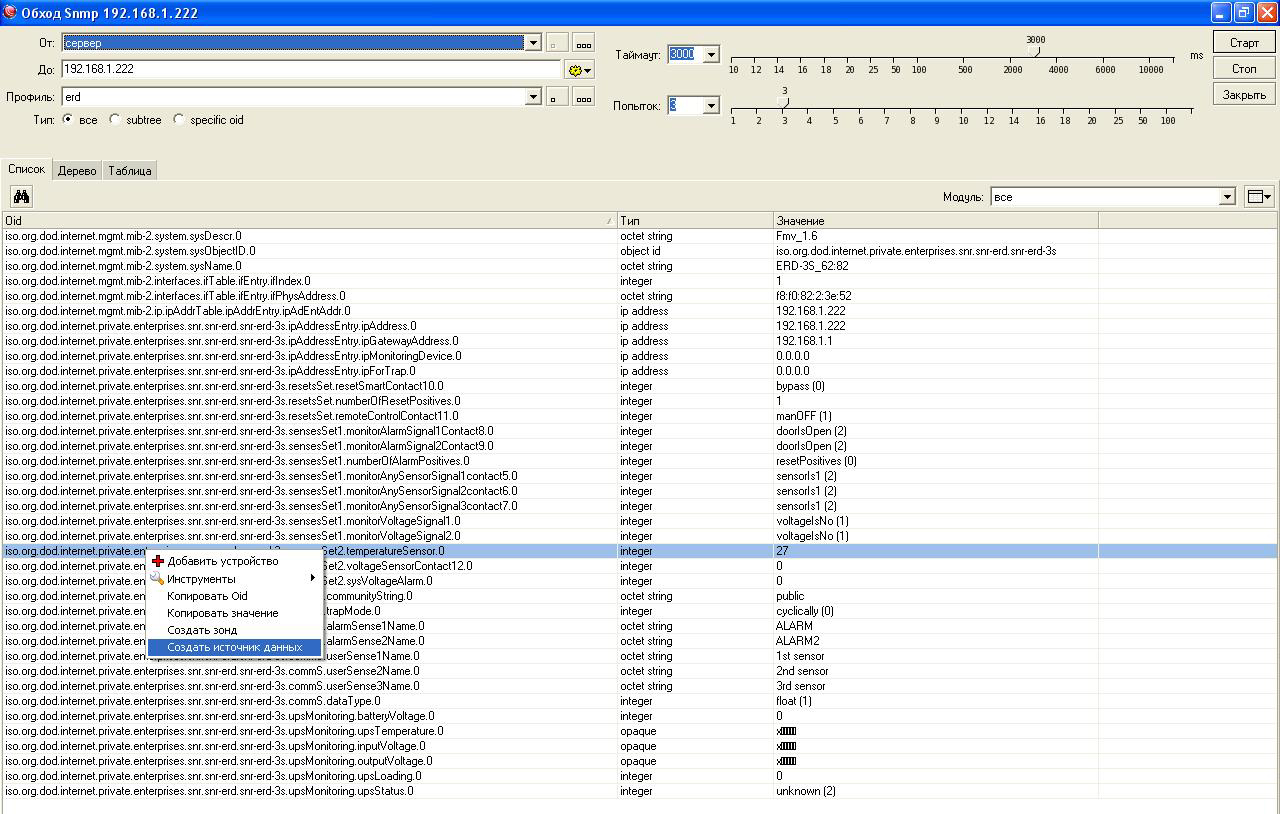Click the red plus icon for Добавить устройство
The height and width of the screenshot is (814, 1280).
tap(158, 561)
